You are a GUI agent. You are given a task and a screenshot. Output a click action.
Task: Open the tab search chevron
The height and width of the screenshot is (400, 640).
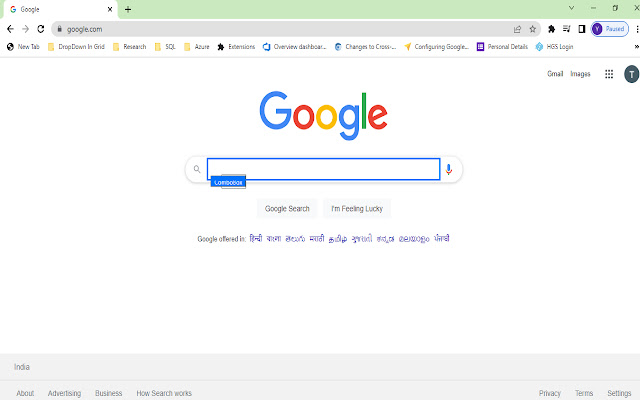click(571, 8)
